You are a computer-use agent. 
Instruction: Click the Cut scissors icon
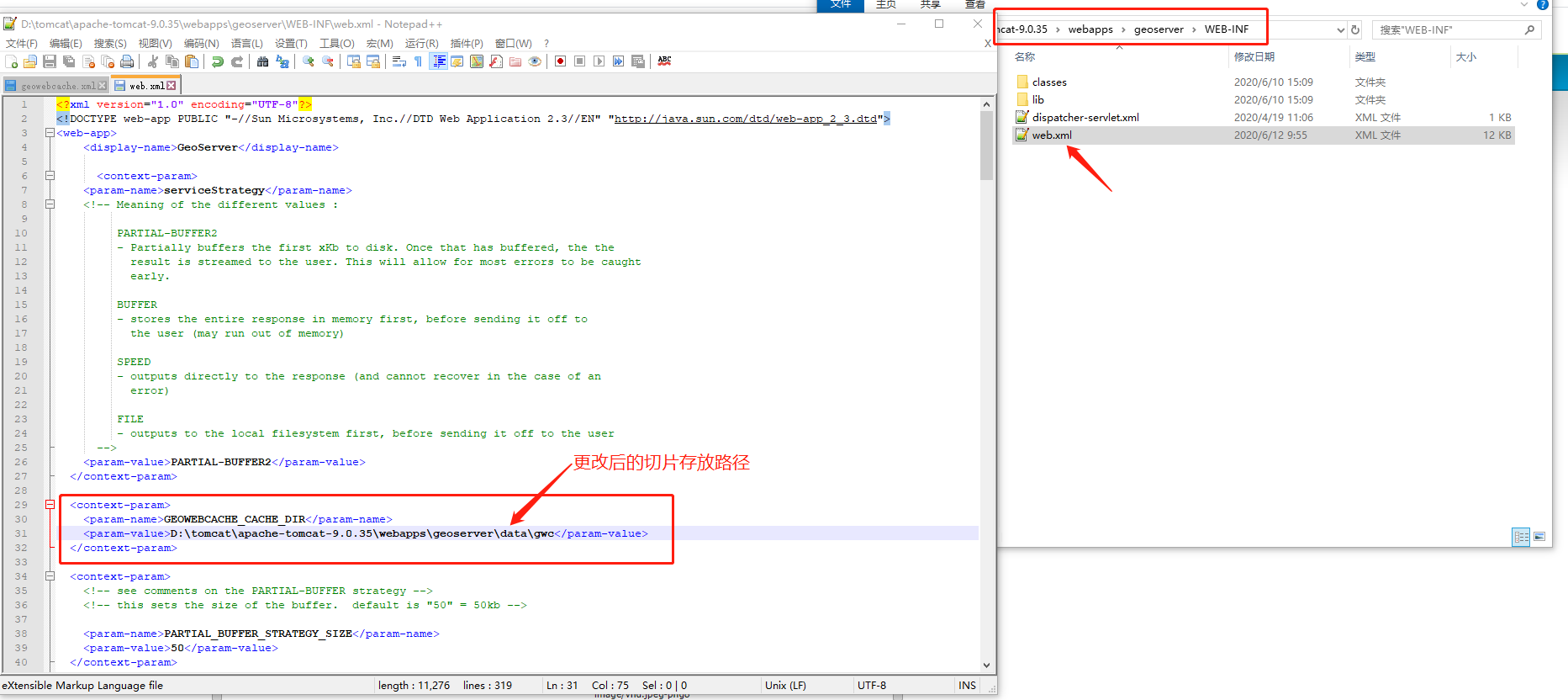pos(153,61)
